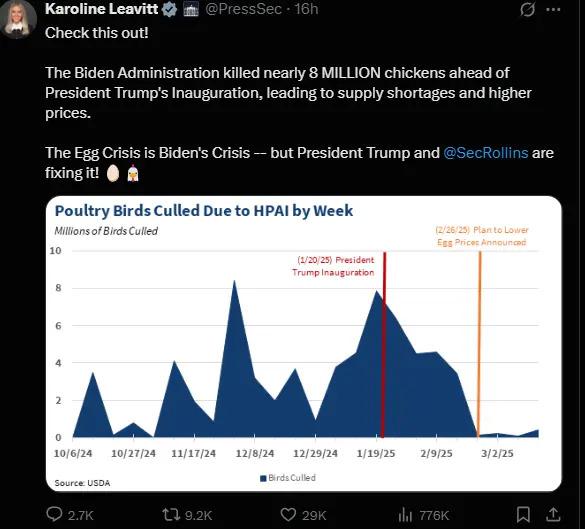Open the @PressSec handle
Screen dimensions: 585x529
click(x=243, y=9)
